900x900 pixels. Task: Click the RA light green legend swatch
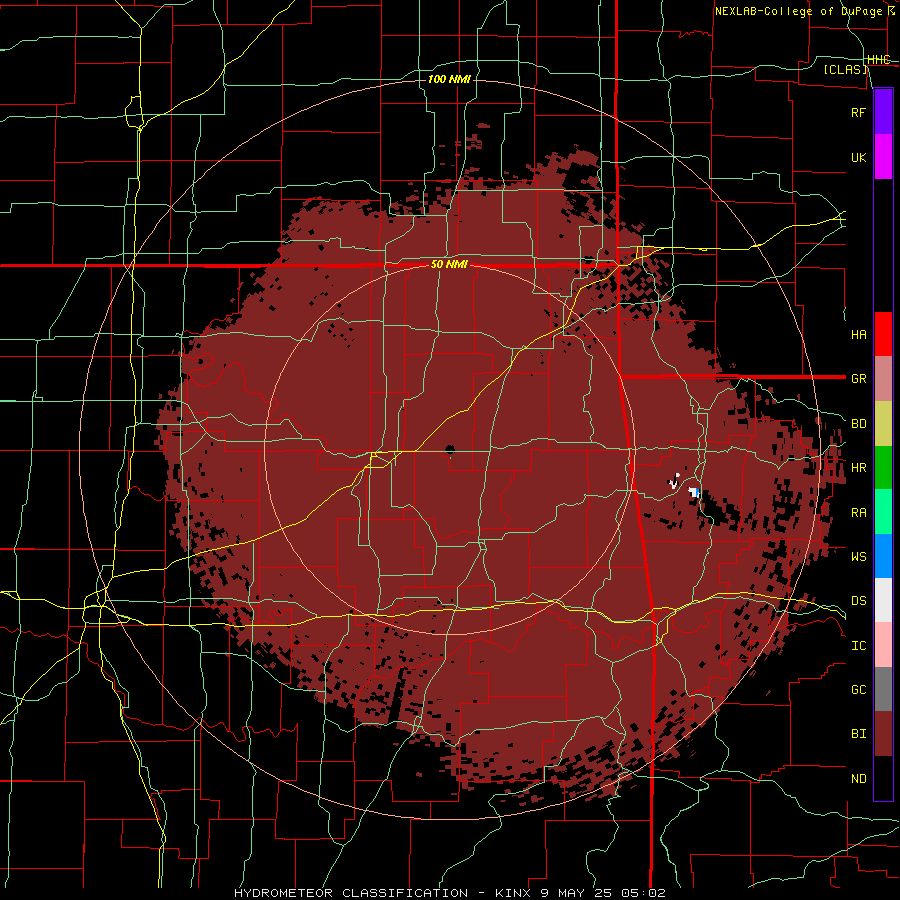point(883,512)
